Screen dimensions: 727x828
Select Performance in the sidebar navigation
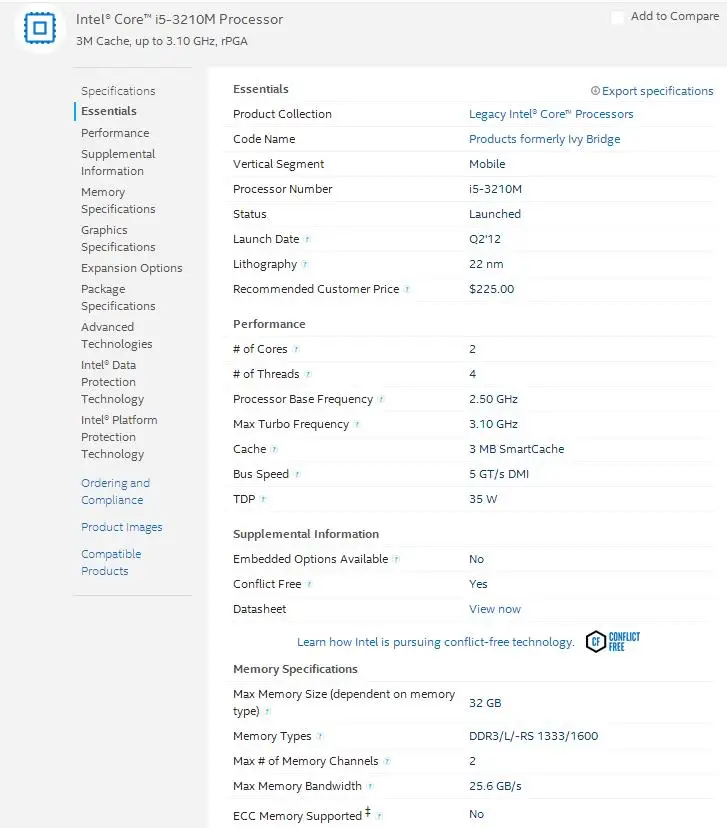(x=115, y=133)
